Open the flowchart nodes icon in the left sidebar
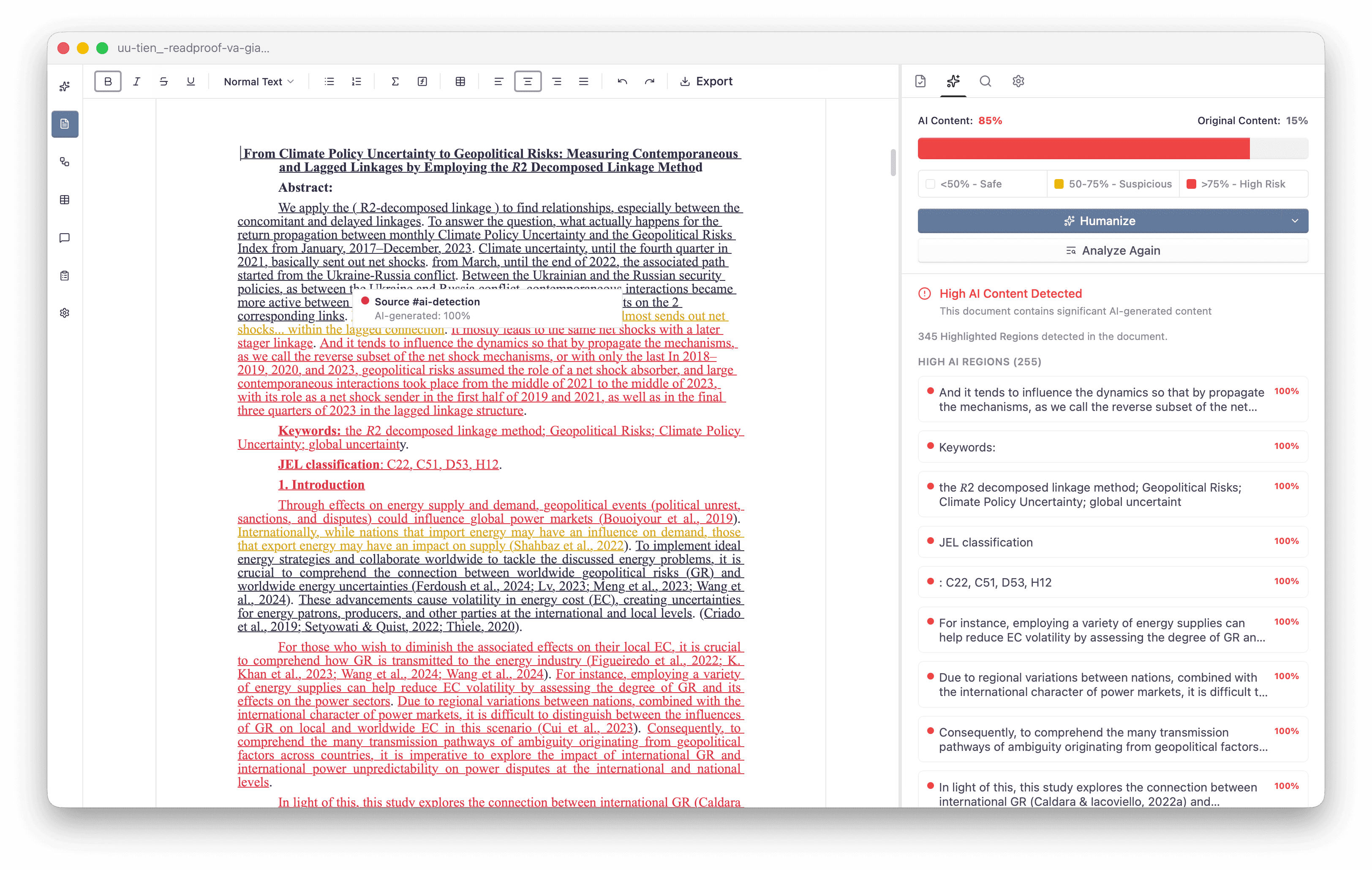Screen dimensions: 1372x870 coord(64,162)
